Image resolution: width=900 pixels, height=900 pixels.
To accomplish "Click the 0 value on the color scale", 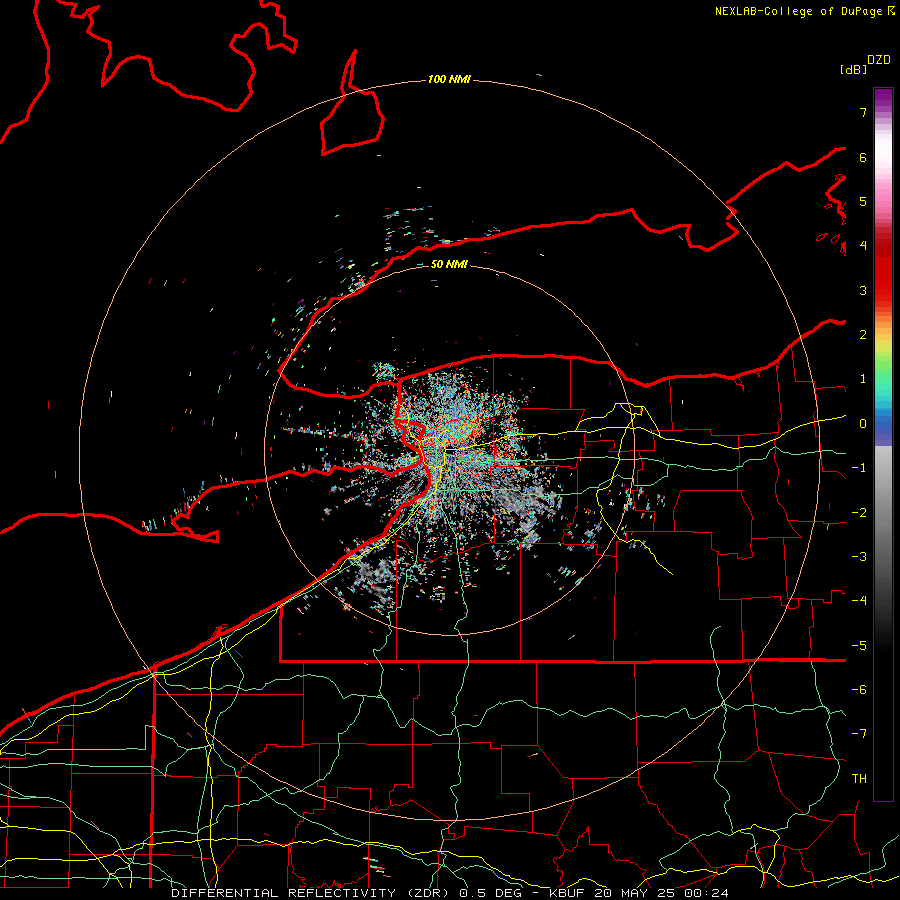I will click(863, 424).
